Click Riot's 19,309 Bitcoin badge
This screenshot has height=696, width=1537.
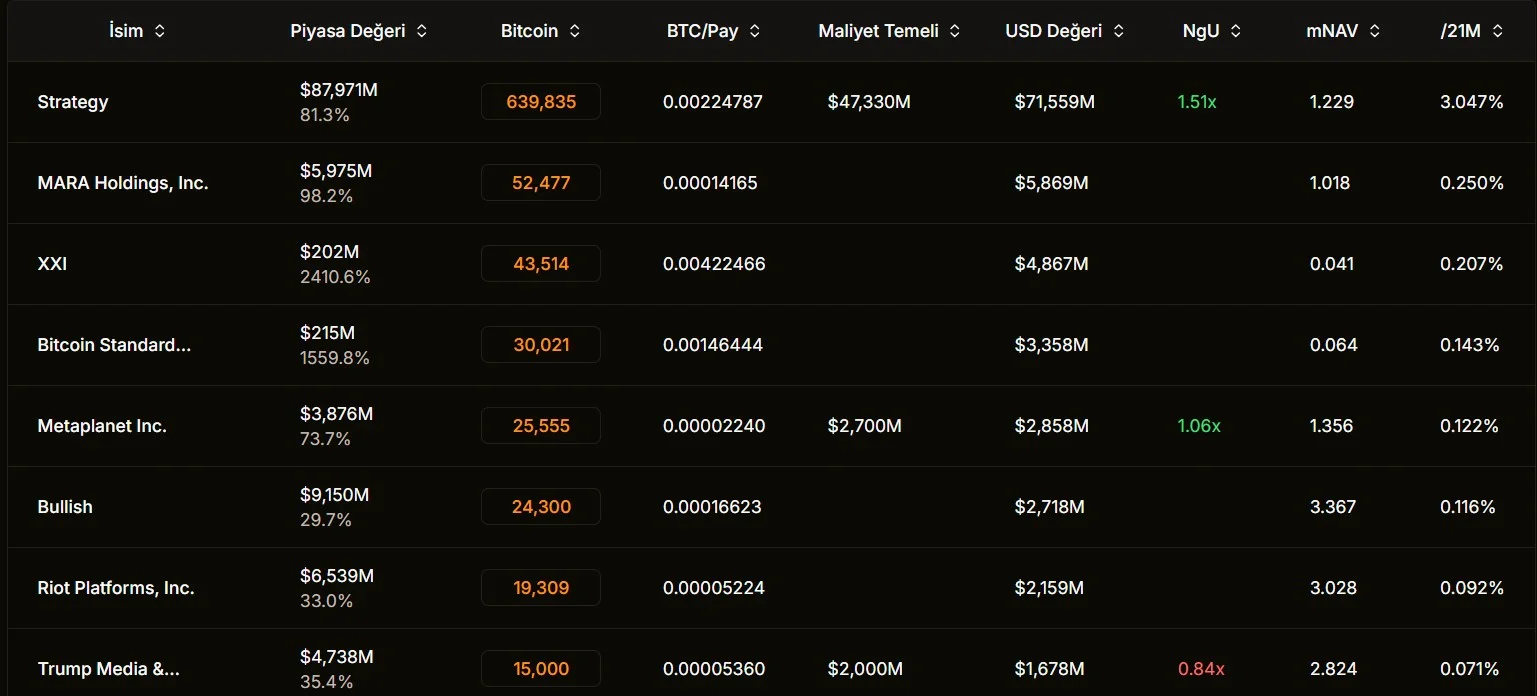[x=541, y=588]
